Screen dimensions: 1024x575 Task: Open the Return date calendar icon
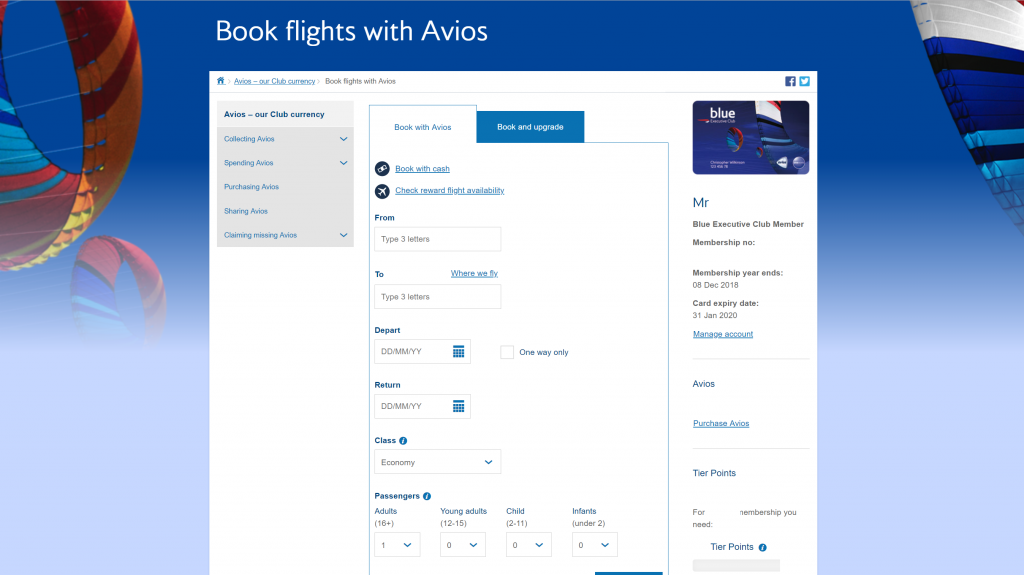[x=458, y=406]
